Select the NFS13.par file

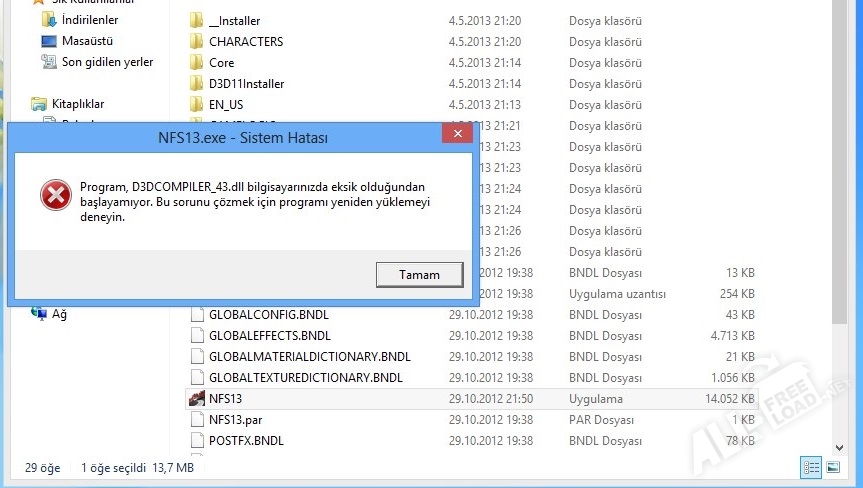(x=235, y=420)
